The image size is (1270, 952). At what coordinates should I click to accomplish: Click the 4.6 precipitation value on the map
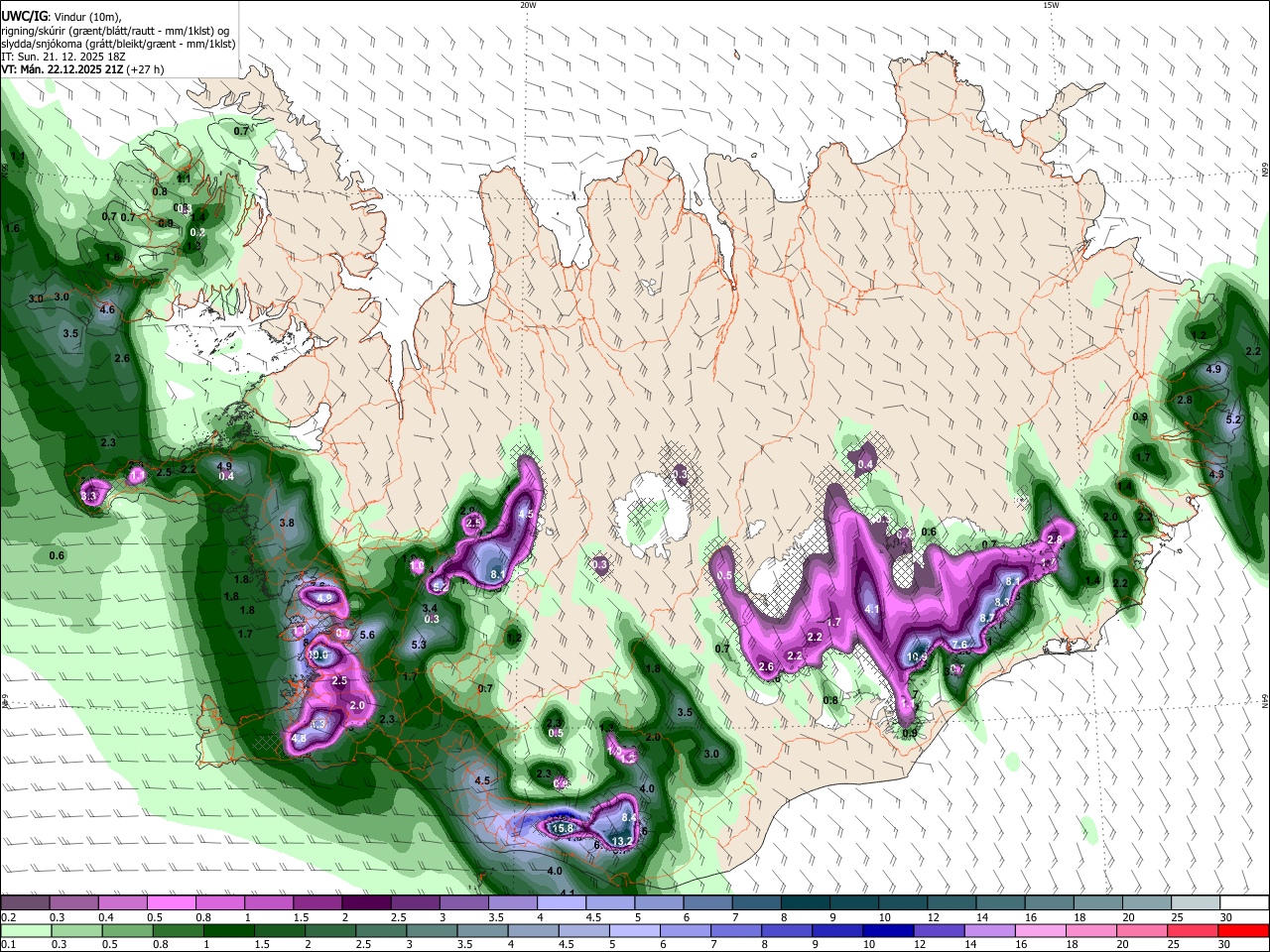point(108,309)
